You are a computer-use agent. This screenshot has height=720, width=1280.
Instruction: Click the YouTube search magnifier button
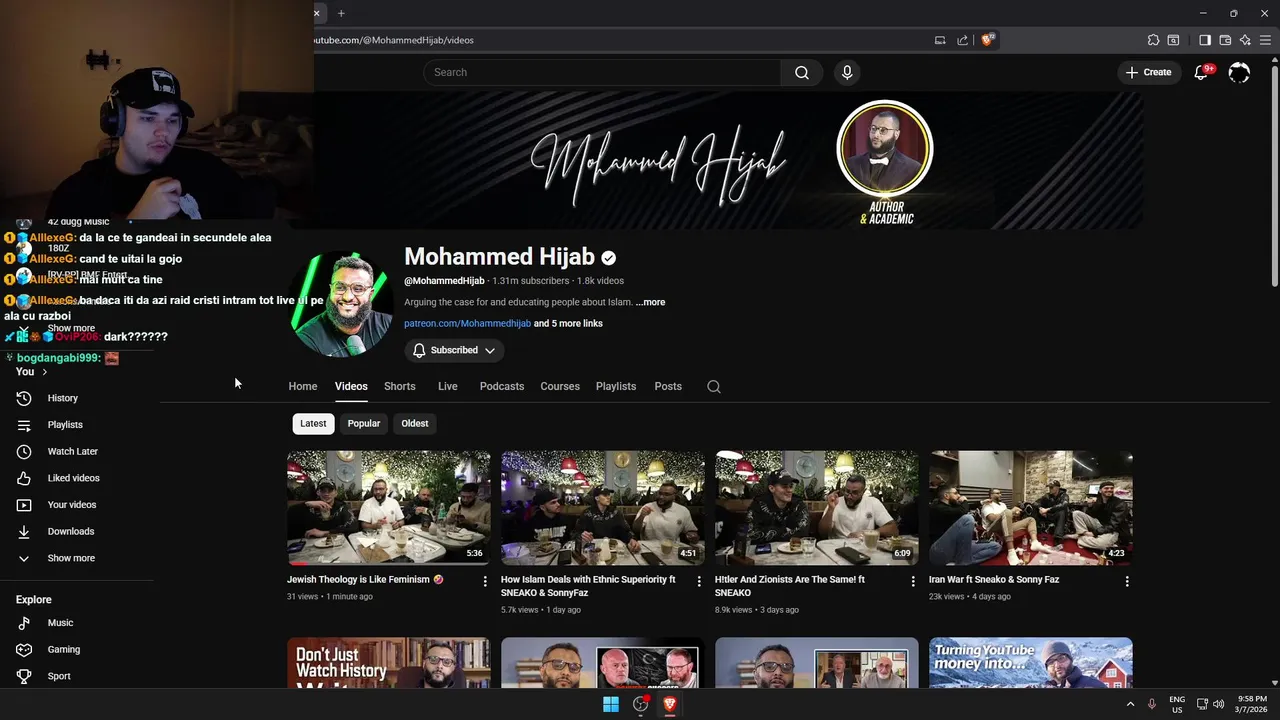[802, 72]
